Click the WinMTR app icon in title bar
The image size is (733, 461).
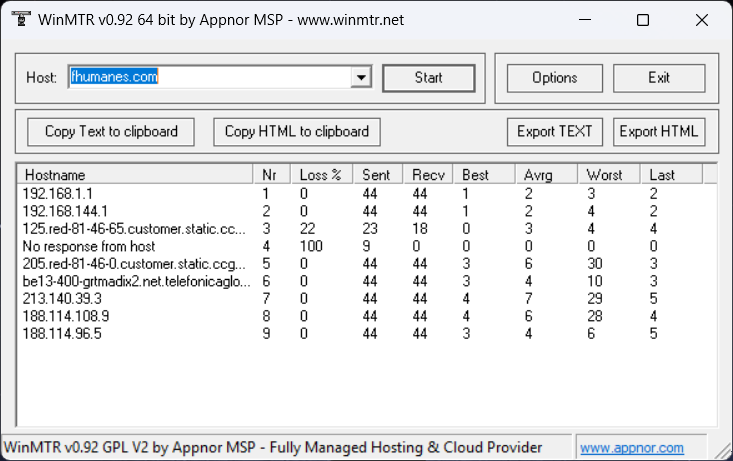[x=19, y=20]
